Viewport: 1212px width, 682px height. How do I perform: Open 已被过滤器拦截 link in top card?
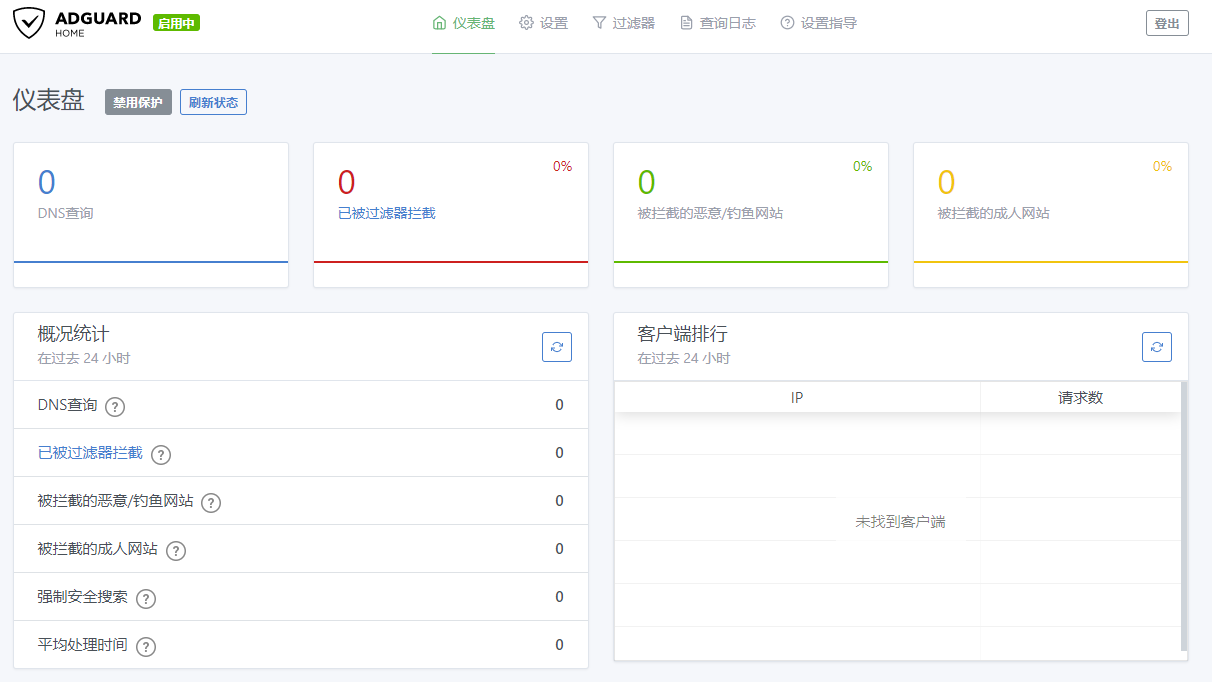(387, 213)
